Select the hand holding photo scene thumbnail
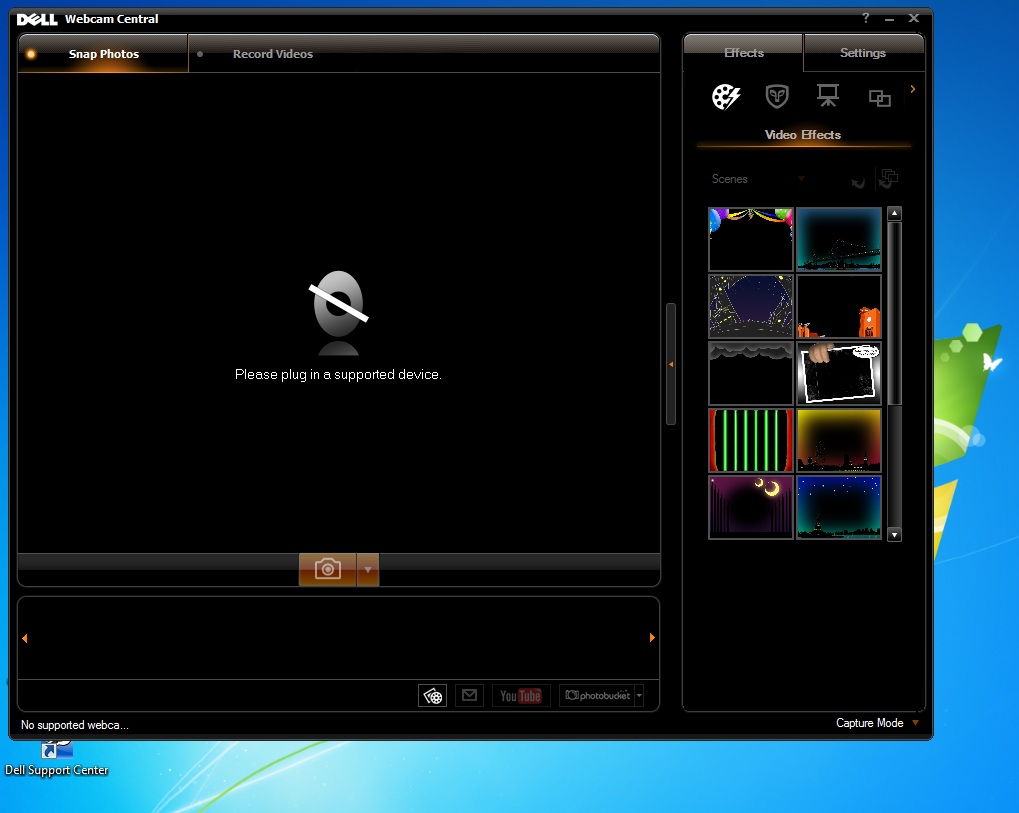The height and width of the screenshot is (813, 1019). (839, 374)
